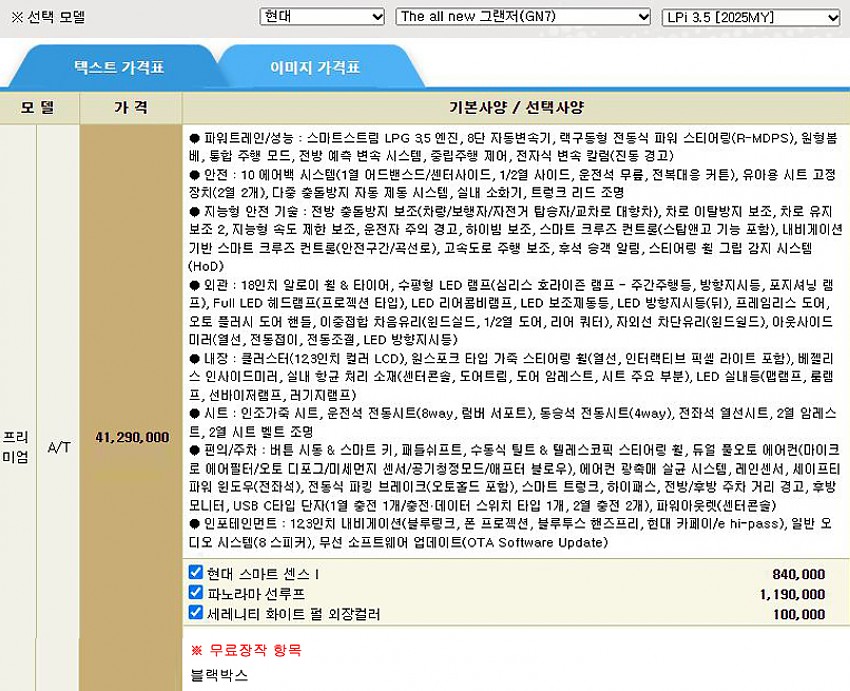Select the 블랙박스 free item text
Image resolution: width=850 pixels, height=691 pixels.
coord(219,675)
